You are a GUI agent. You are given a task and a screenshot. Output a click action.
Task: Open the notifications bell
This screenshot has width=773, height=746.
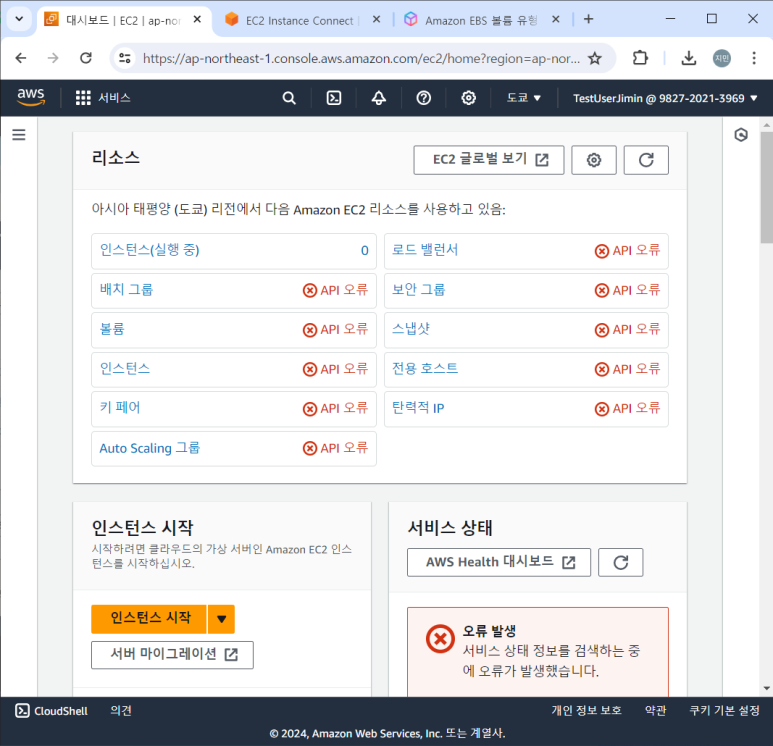pos(379,98)
